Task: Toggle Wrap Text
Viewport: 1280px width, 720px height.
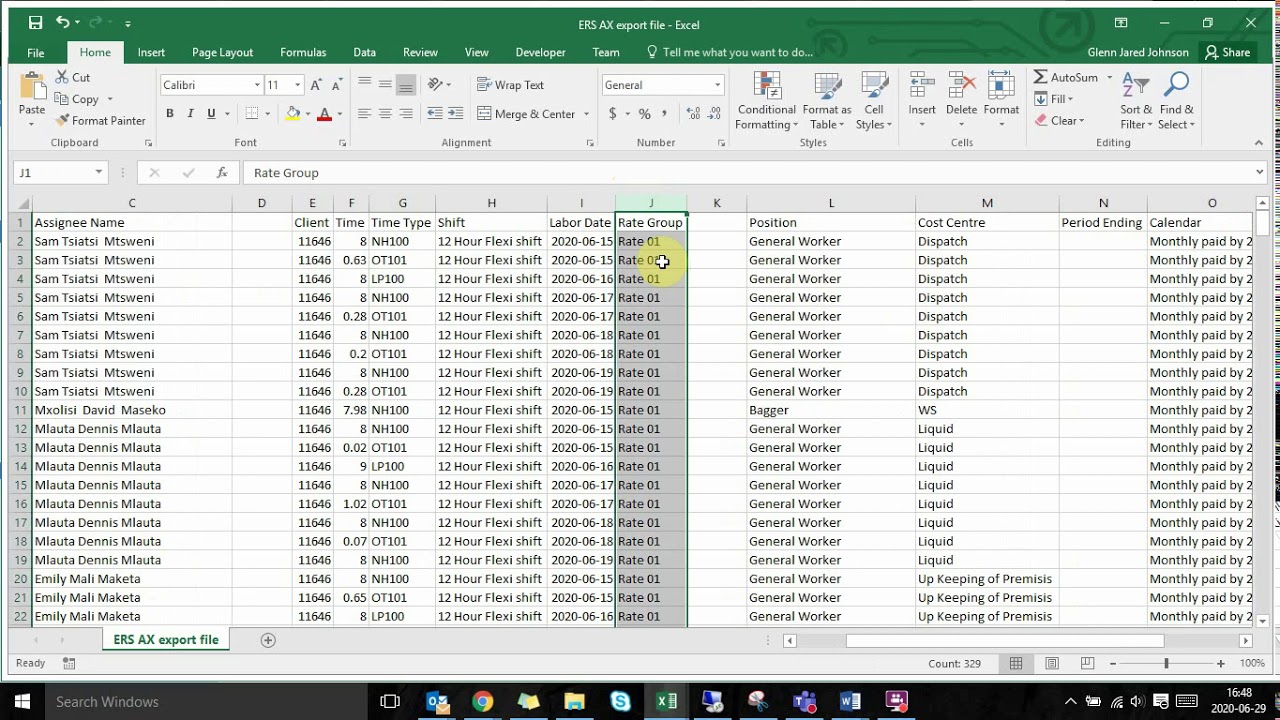Action: pyautogui.click(x=510, y=85)
